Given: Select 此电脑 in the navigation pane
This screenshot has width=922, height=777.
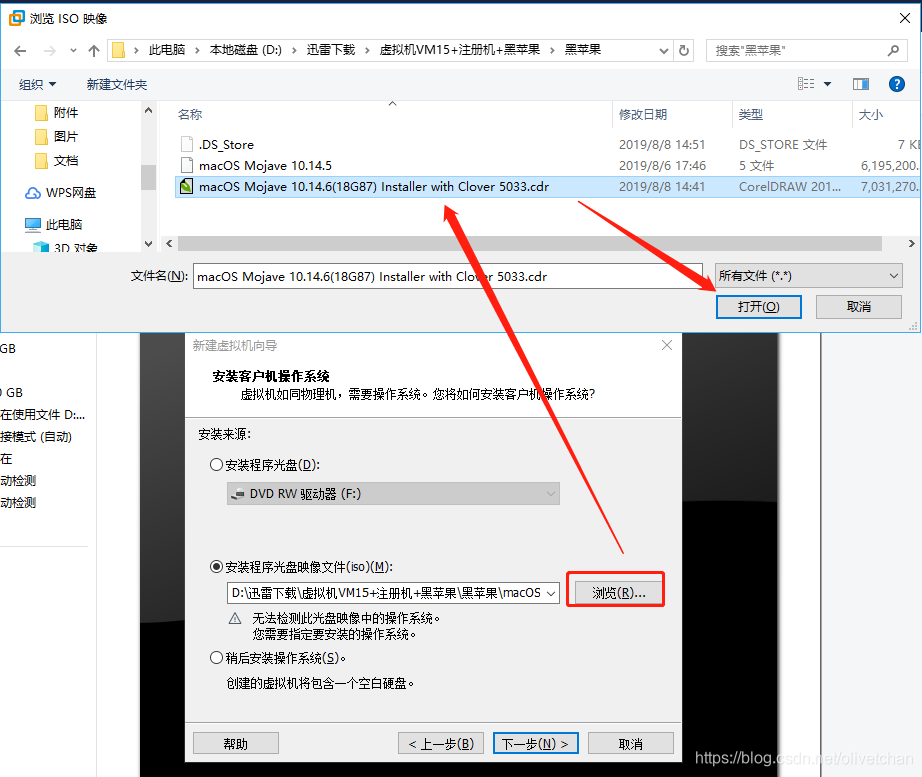Looking at the screenshot, I should (53, 224).
